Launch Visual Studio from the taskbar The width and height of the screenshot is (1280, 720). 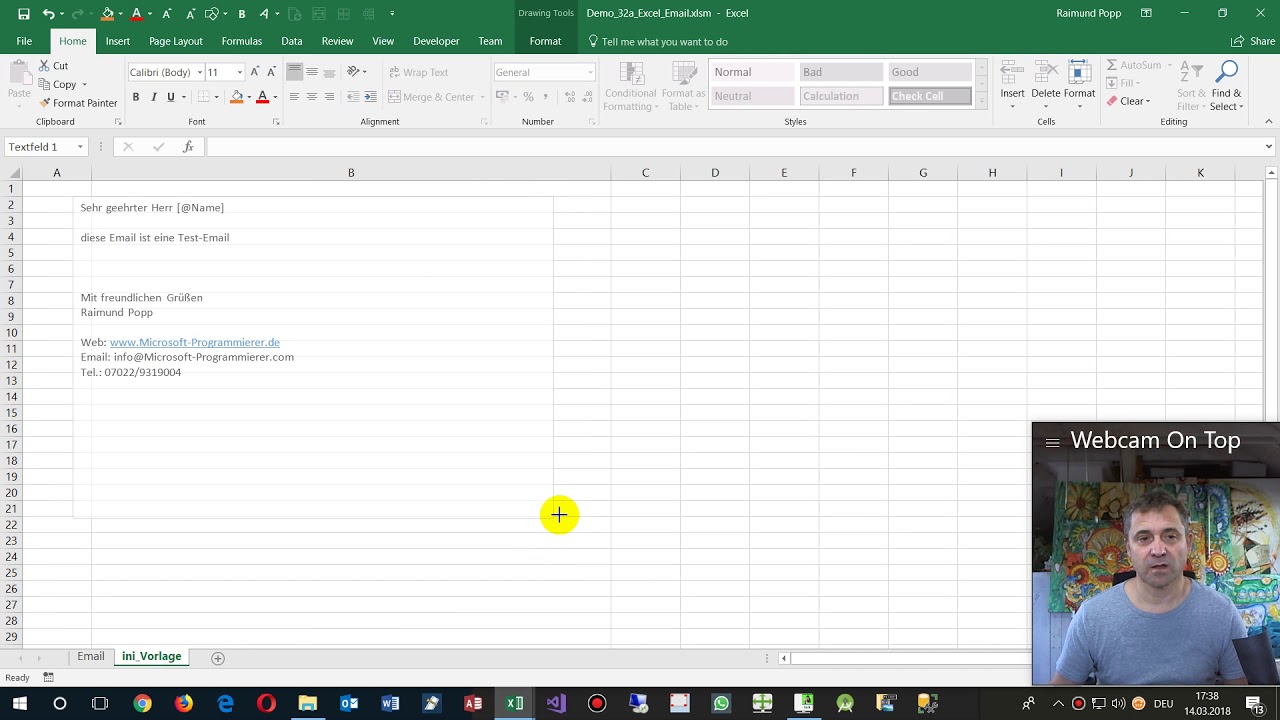coord(556,704)
